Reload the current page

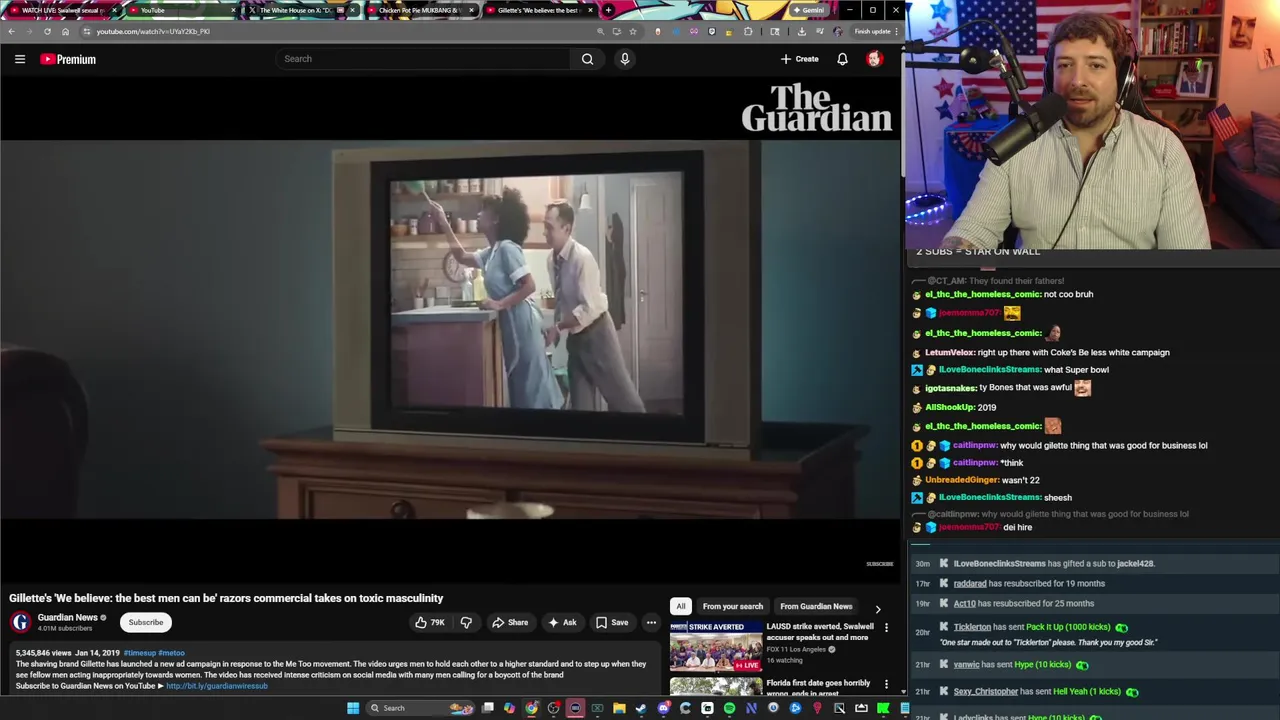(x=47, y=31)
